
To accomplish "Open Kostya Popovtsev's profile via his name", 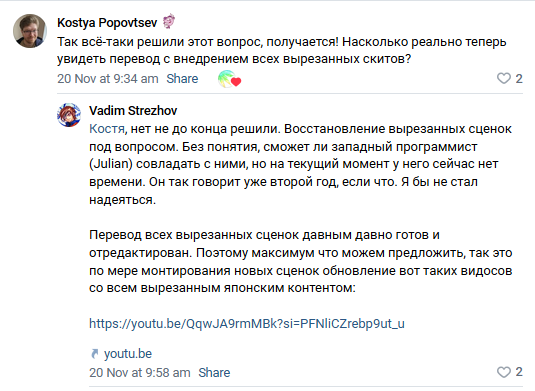I will coord(107,23).
